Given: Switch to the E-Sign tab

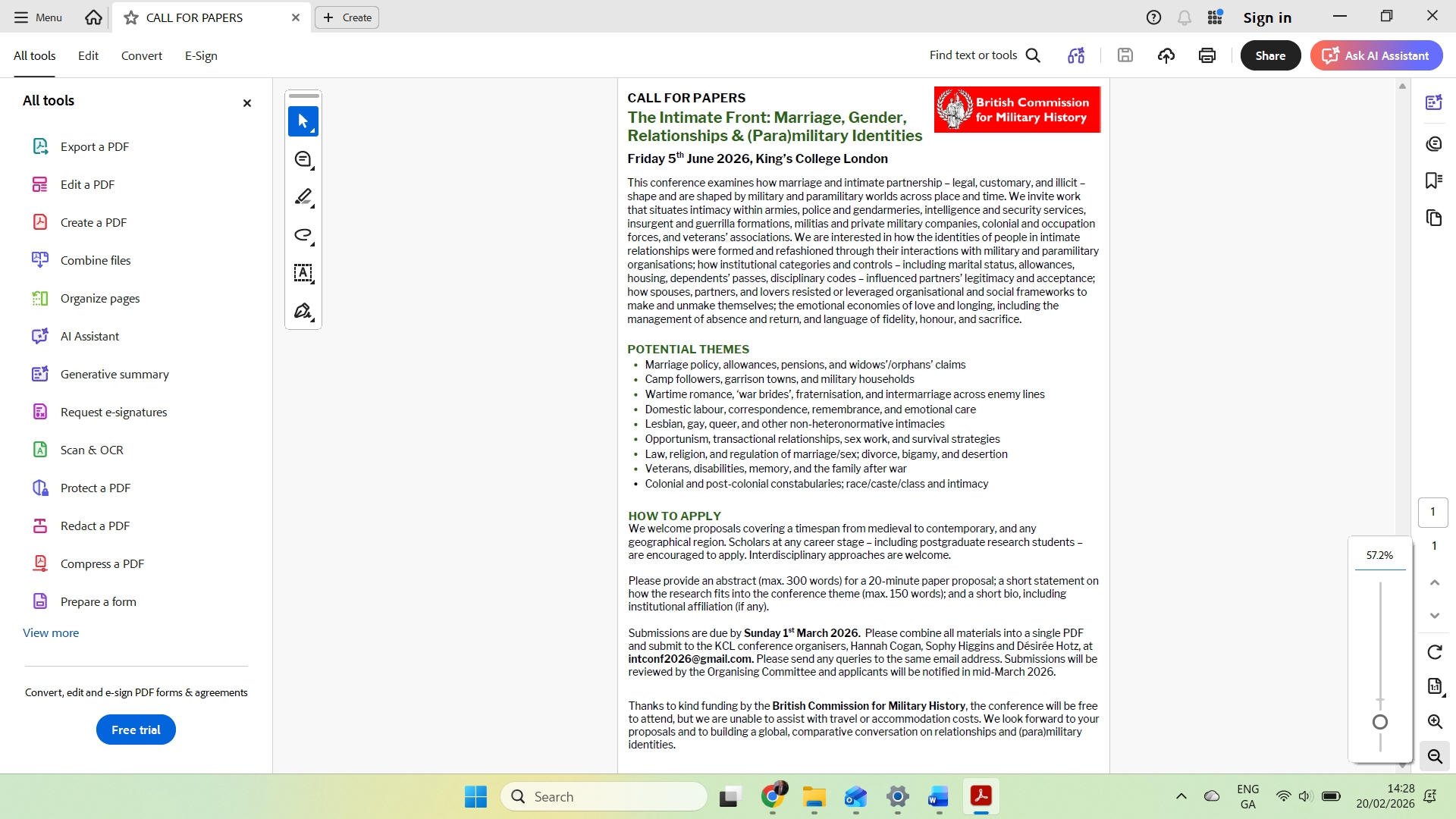Looking at the screenshot, I should (x=201, y=55).
